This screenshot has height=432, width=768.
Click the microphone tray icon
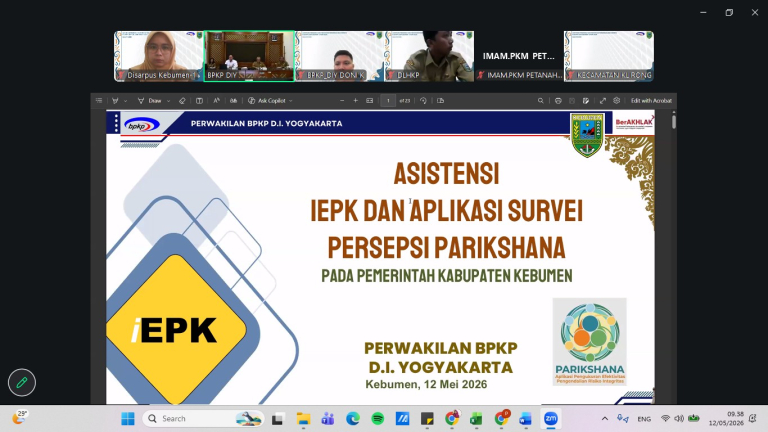pos(623,419)
